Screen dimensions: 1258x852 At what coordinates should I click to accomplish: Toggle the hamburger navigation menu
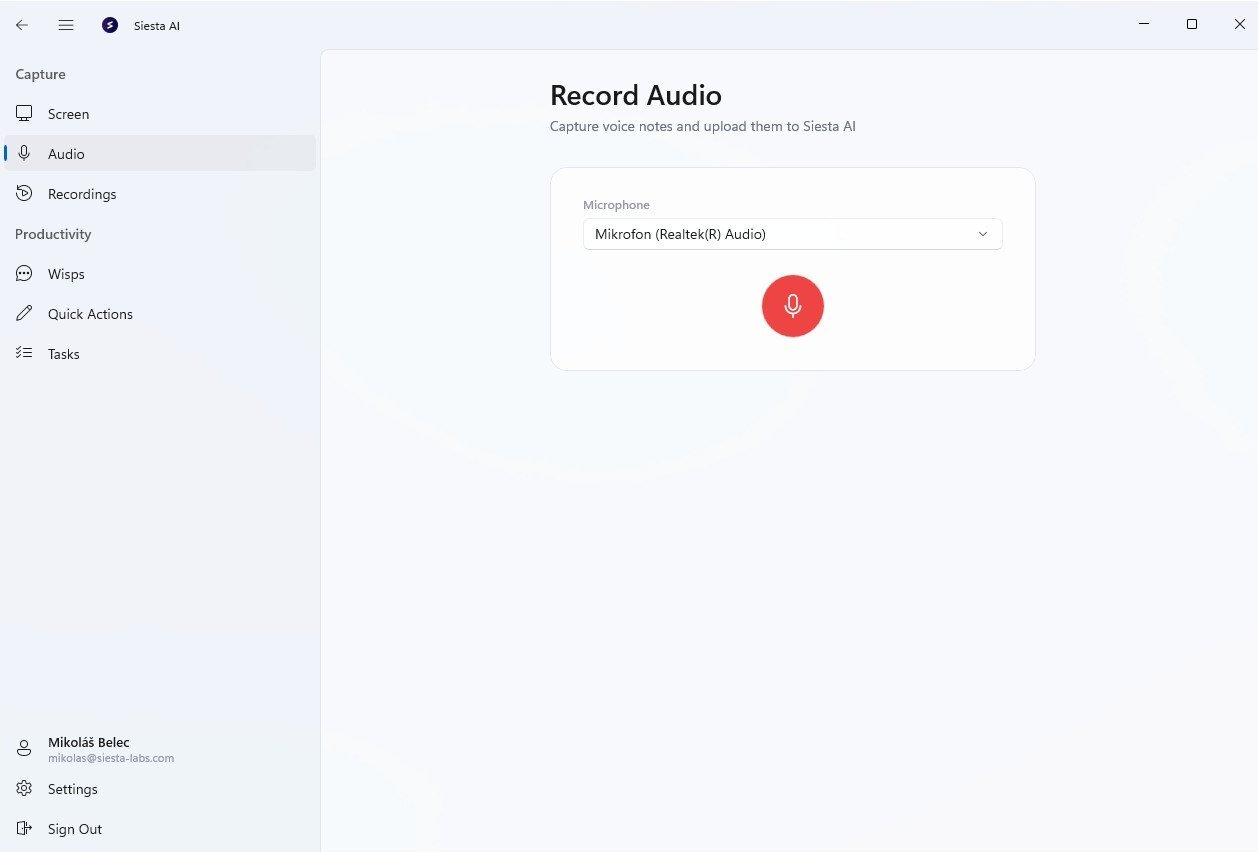click(66, 25)
